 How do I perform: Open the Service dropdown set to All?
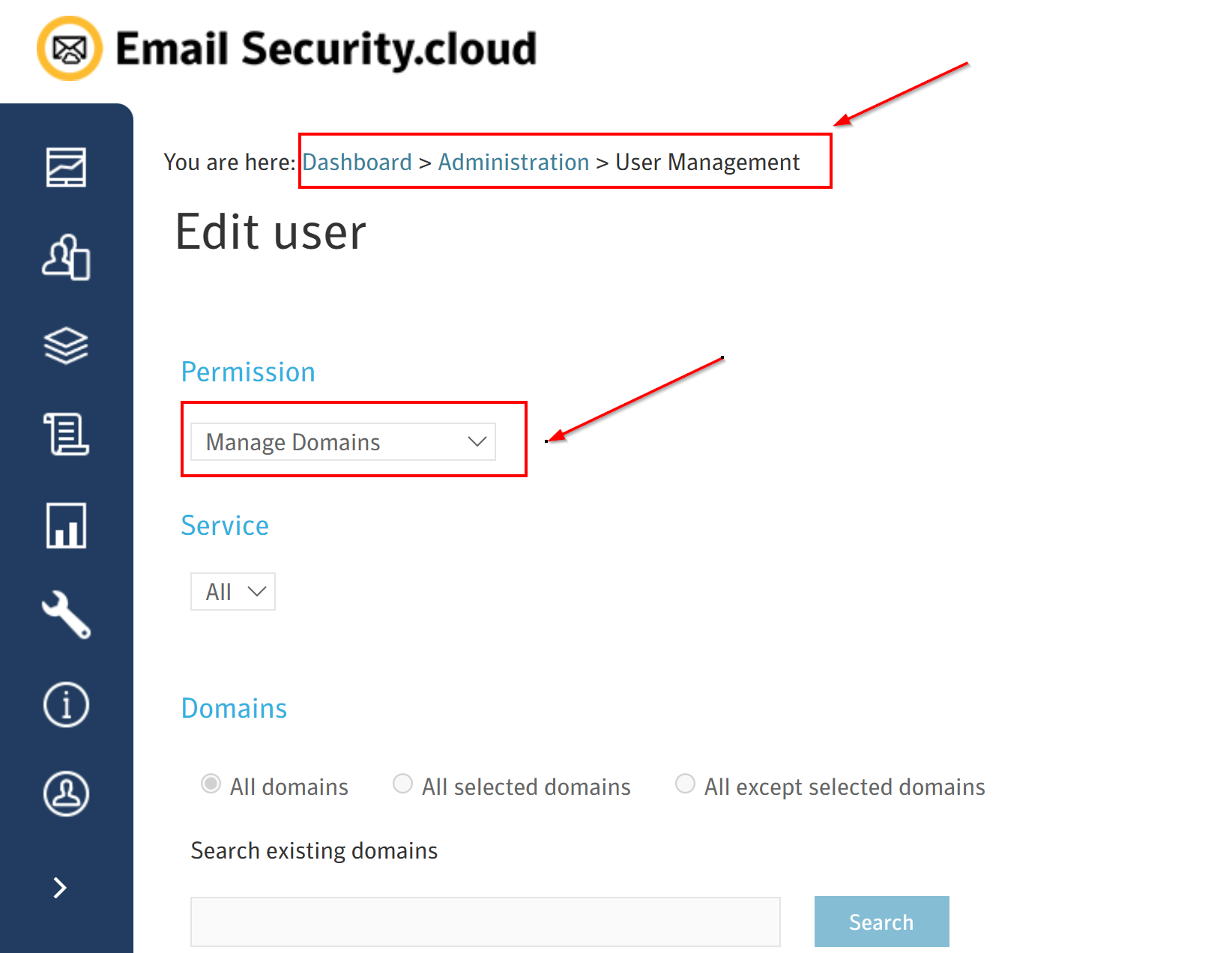tap(233, 592)
